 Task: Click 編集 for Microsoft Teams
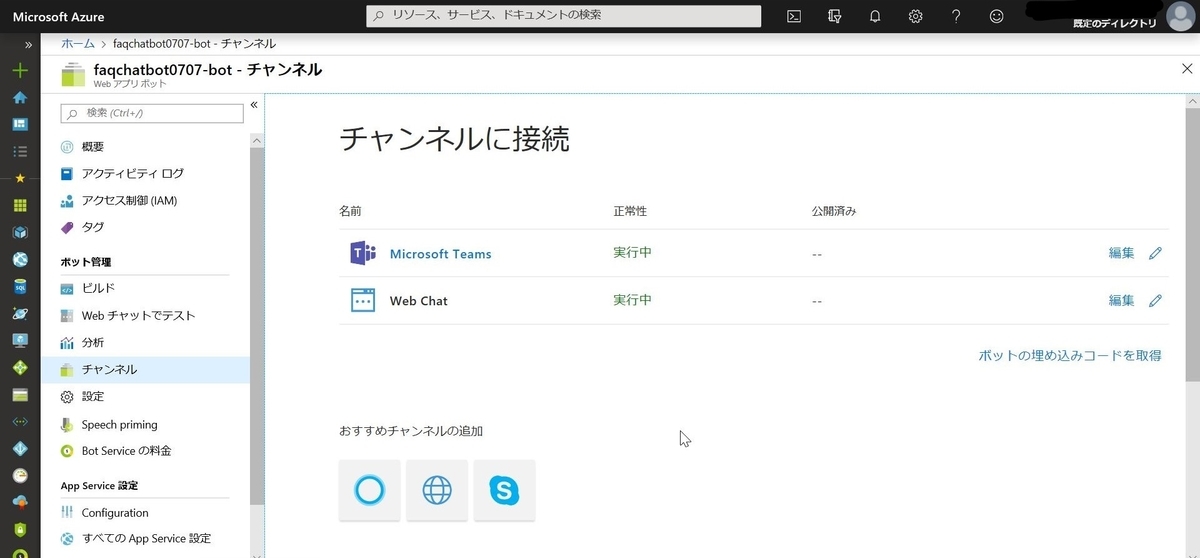(1121, 253)
